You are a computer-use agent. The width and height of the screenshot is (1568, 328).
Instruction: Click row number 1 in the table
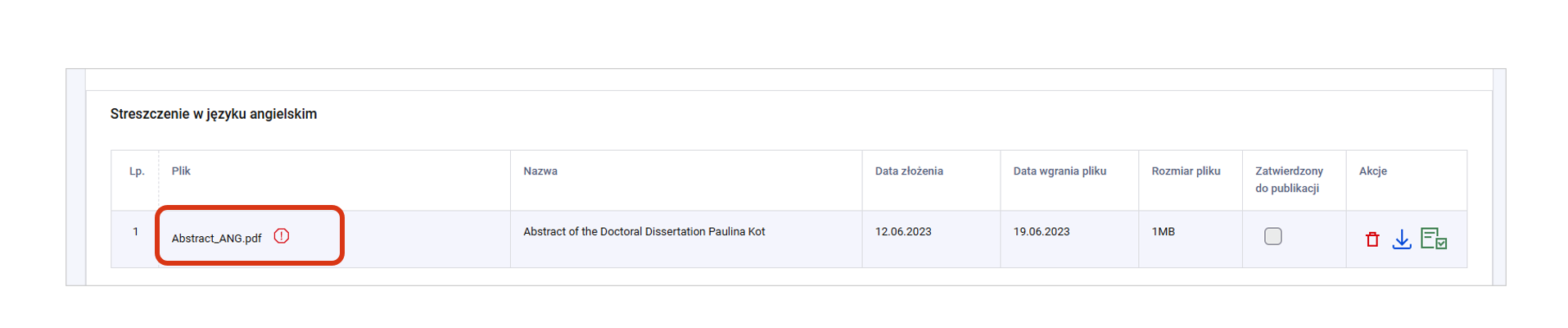click(x=136, y=232)
